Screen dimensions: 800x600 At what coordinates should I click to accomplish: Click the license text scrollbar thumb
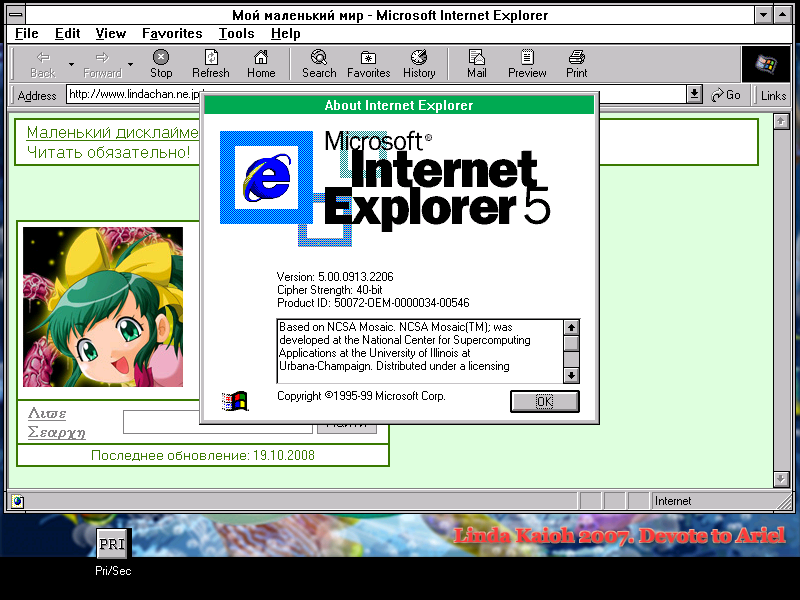pos(571,343)
